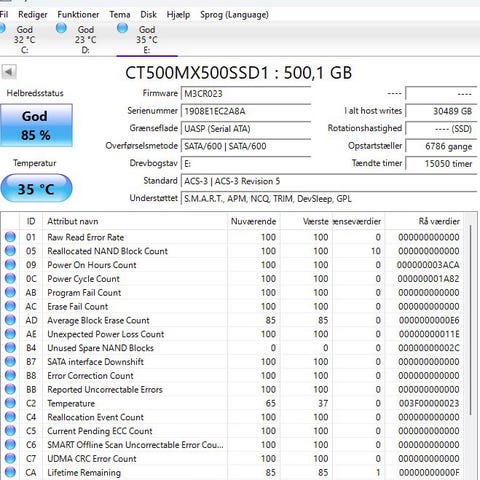Click status icon for UDMA CRC Error Count
Image resolution: width=480 pixels, height=480 pixels.
(10, 458)
